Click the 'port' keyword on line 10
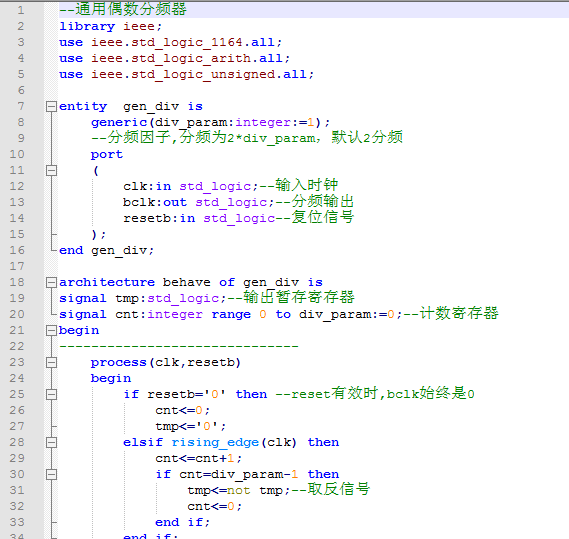 click(x=107, y=155)
